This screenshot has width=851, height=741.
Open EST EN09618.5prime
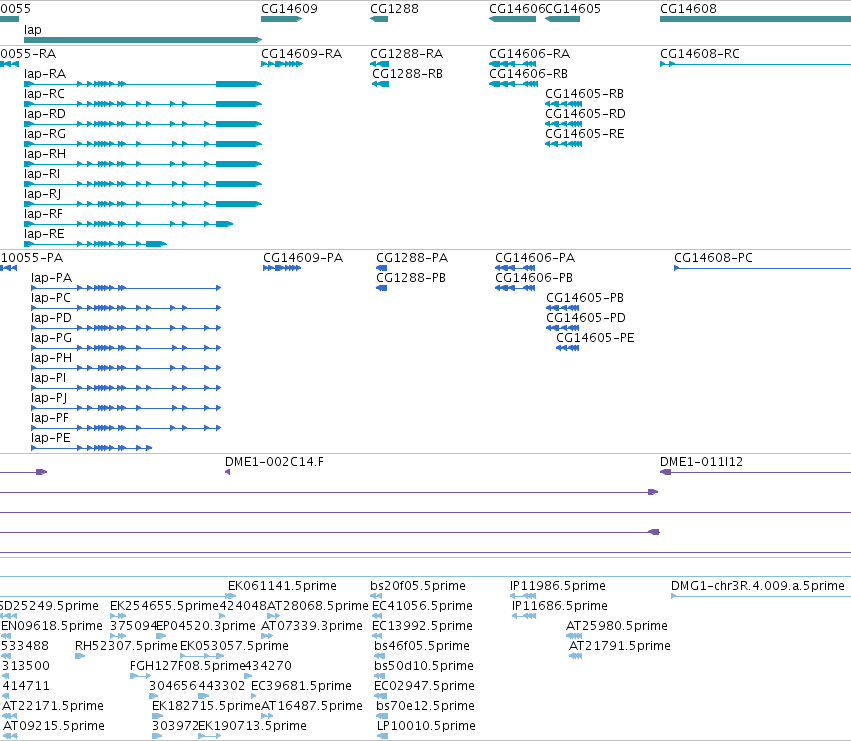[52, 626]
